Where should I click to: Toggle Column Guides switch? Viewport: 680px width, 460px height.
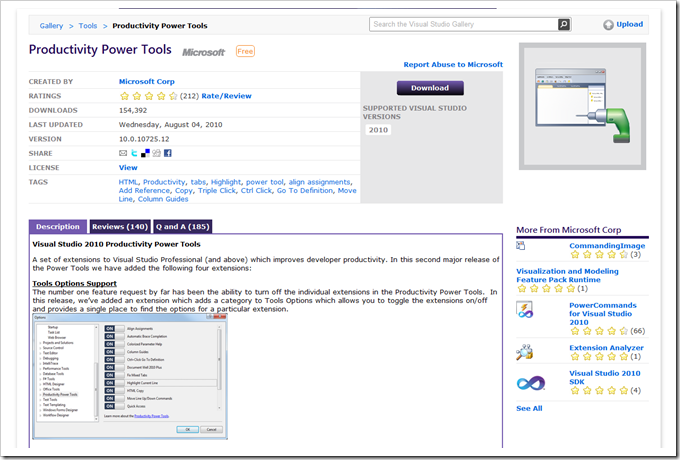(x=114, y=352)
